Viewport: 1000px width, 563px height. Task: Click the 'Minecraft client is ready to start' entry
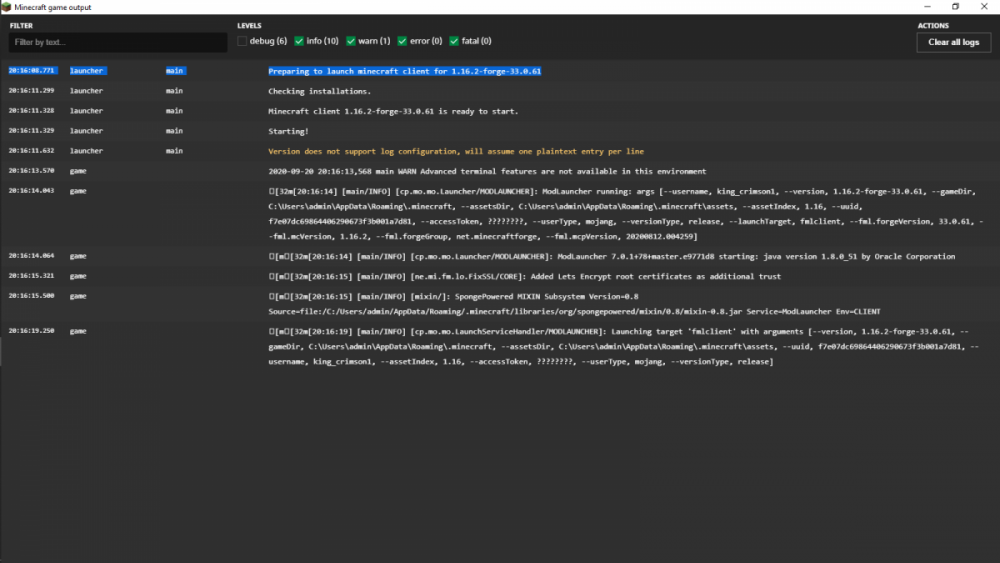[x=393, y=111]
